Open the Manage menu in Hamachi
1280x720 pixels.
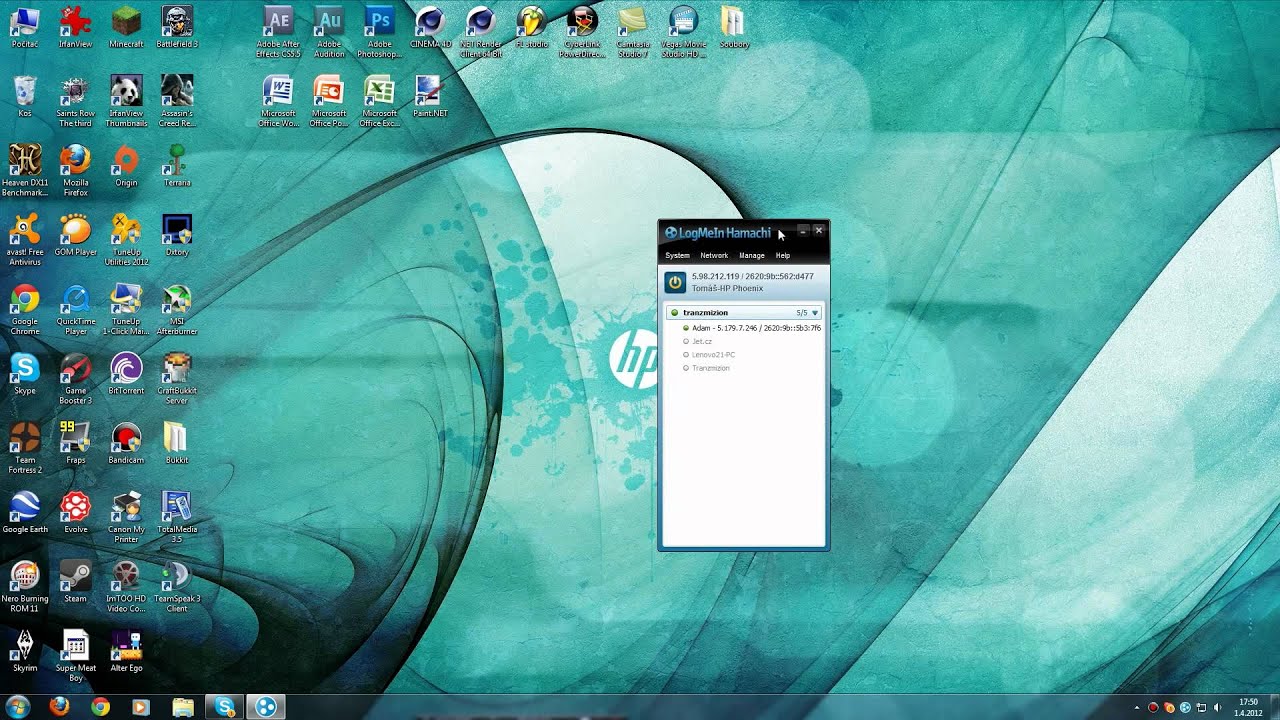point(751,256)
